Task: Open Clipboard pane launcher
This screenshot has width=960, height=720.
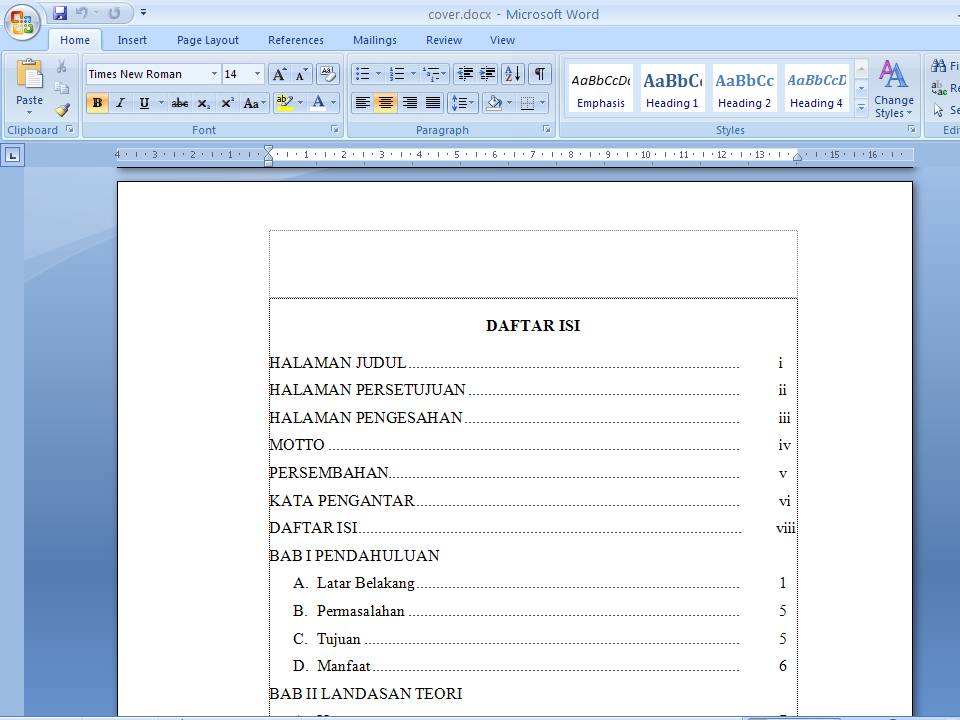Action: [69, 129]
